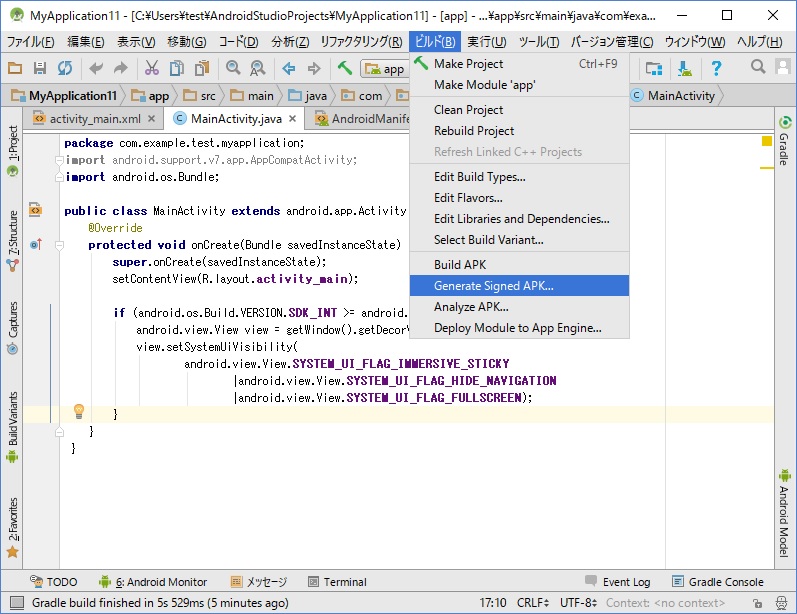Click the Copy icon in toolbar
Viewport: 797px width, 614px height.
(176, 68)
